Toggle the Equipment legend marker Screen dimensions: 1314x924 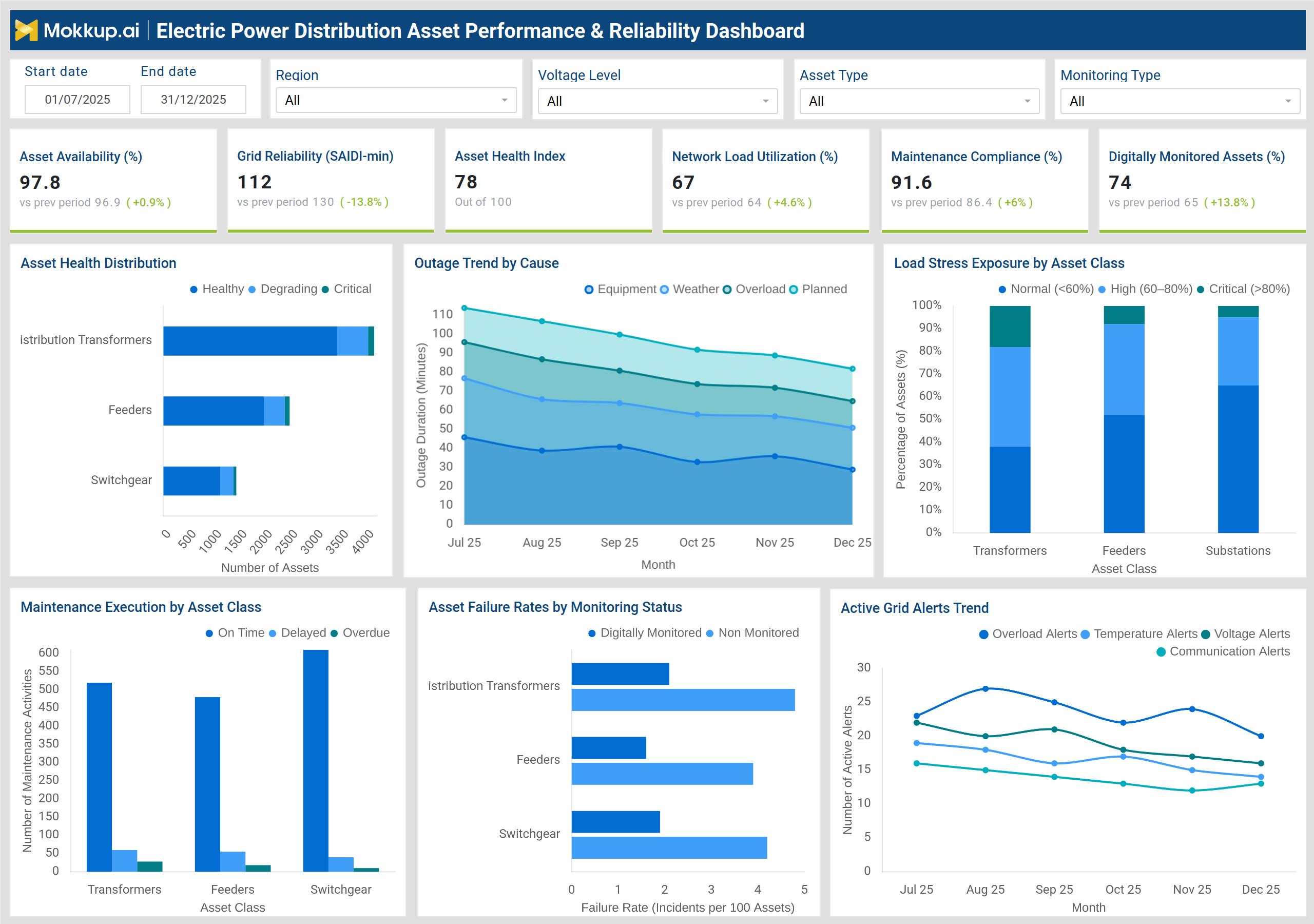[x=589, y=290]
